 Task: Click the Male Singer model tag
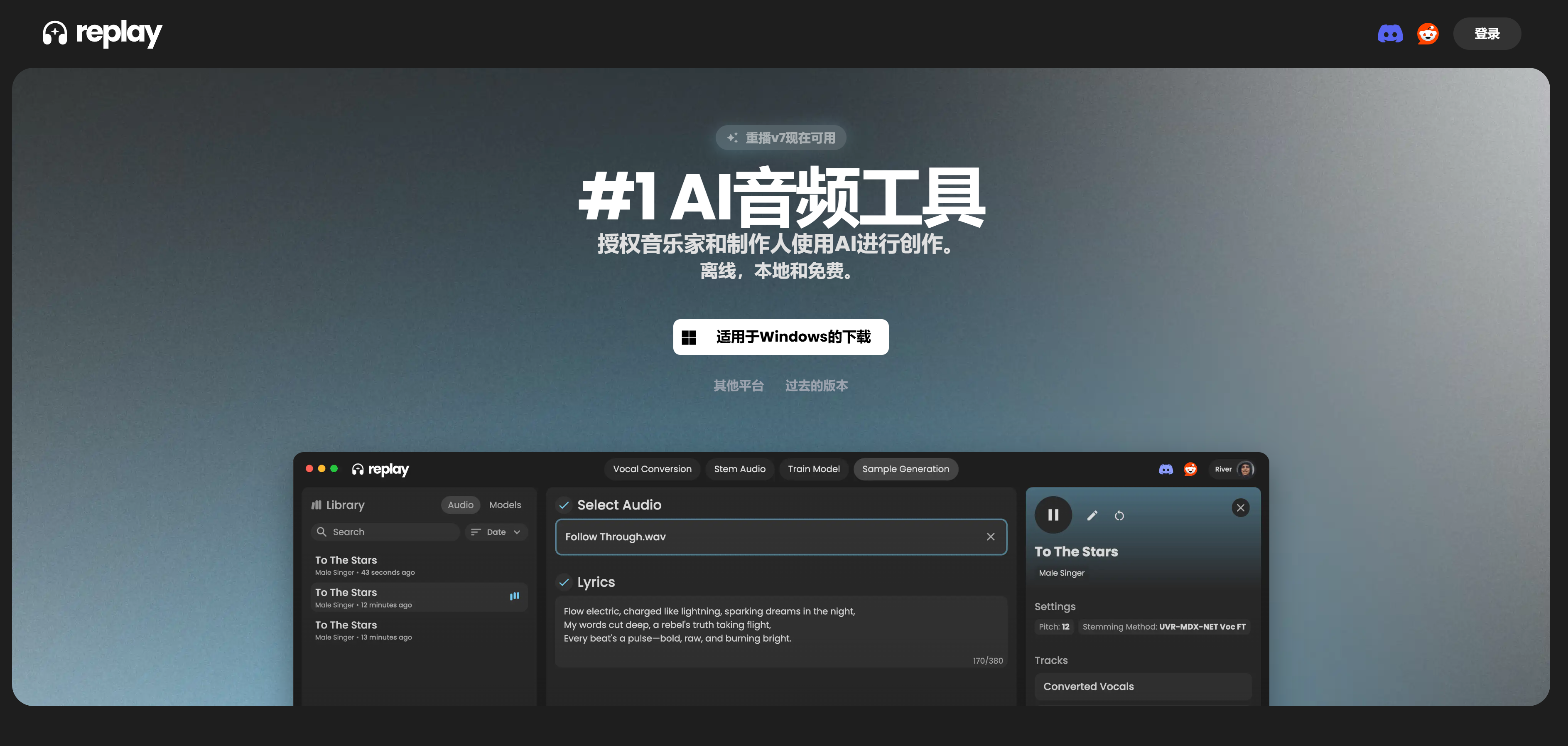tap(1062, 573)
